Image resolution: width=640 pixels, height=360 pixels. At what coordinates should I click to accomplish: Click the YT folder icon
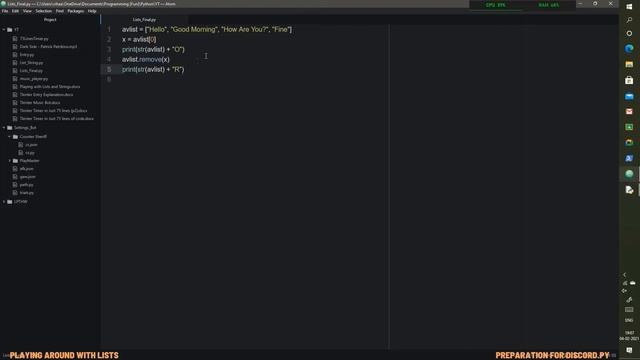tap(10, 30)
